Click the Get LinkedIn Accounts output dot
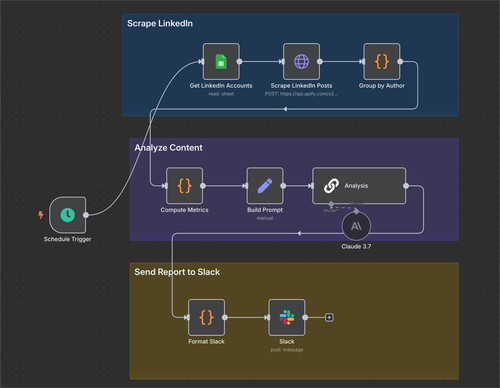The height and width of the screenshot is (388, 500). tap(239, 62)
